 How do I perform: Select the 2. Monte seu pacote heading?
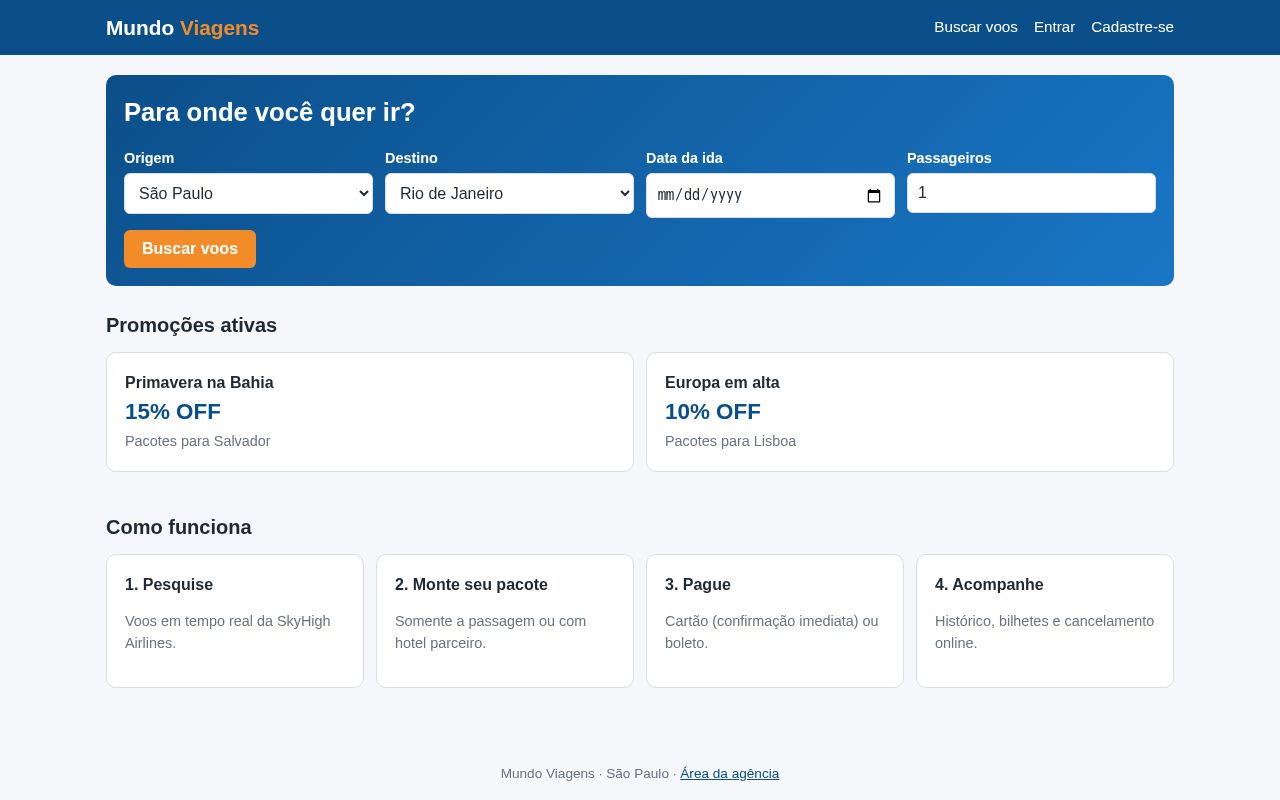tap(471, 585)
